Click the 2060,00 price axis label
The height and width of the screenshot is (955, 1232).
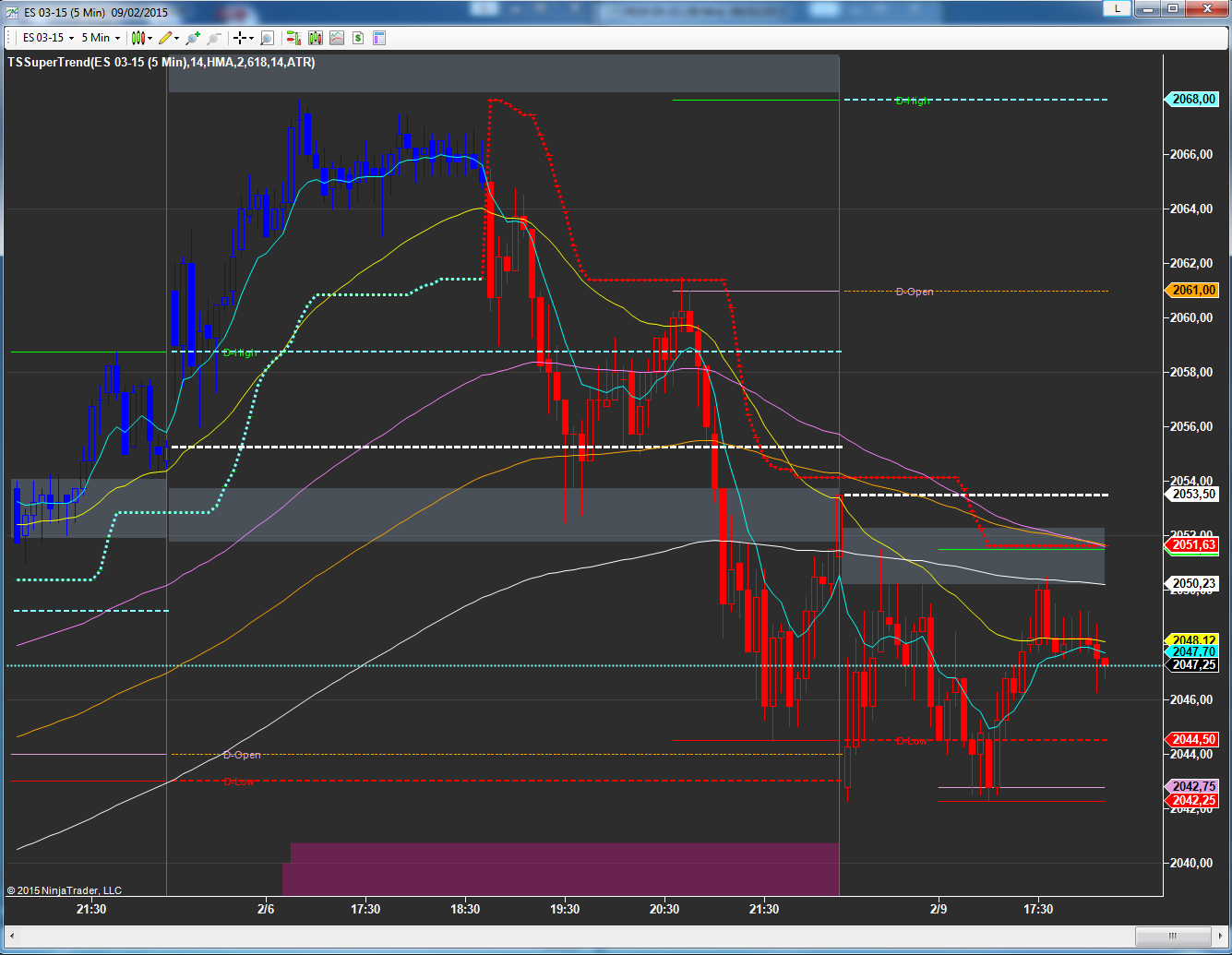pyautogui.click(x=1192, y=317)
